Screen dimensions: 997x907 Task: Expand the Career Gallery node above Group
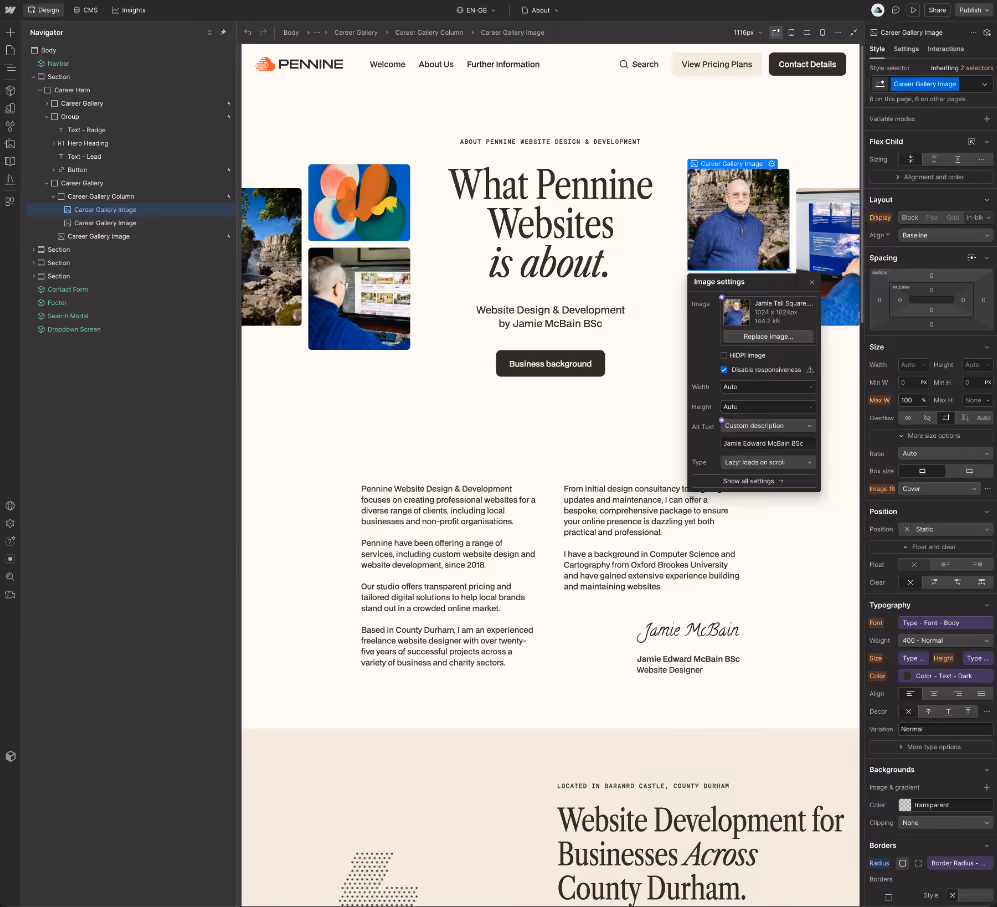pos(47,104)
